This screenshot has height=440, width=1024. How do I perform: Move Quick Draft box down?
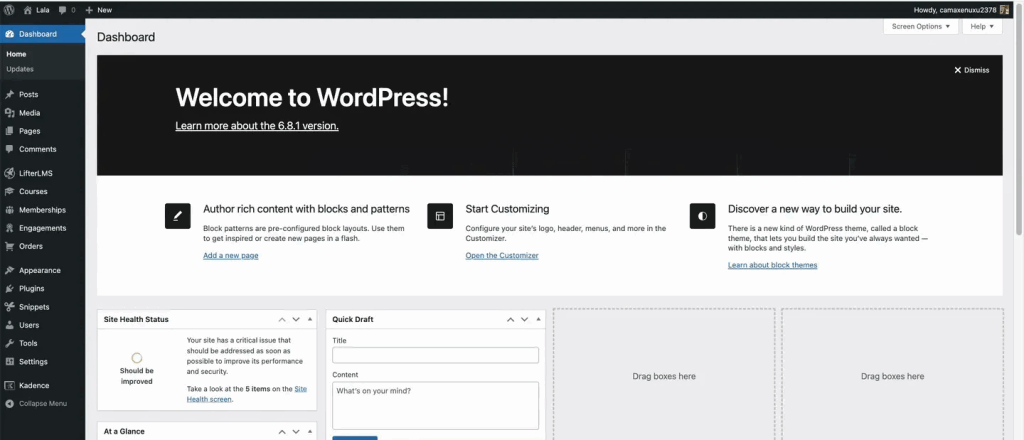coord(524,320)
